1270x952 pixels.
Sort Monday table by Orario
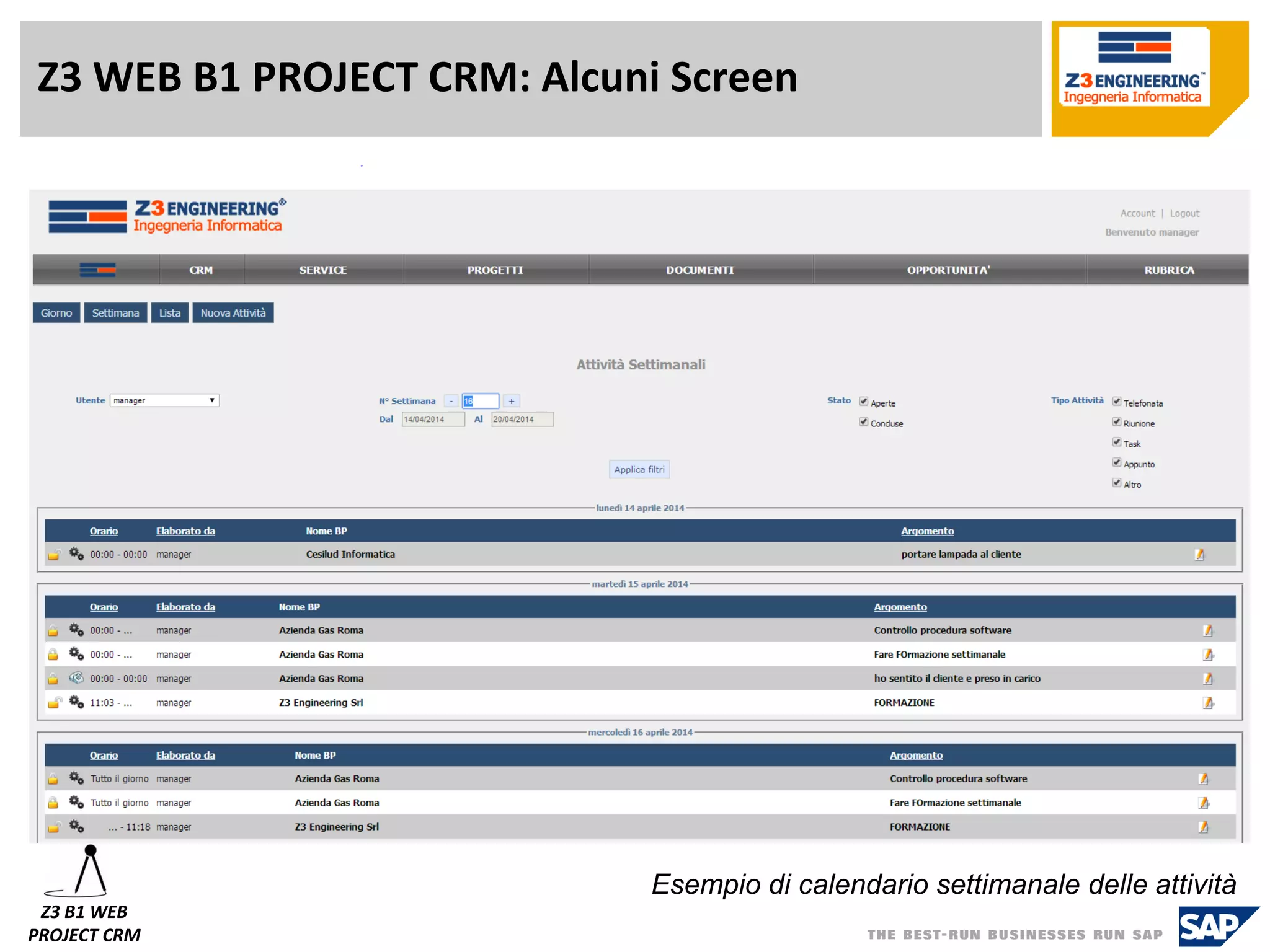coord(104,531)
